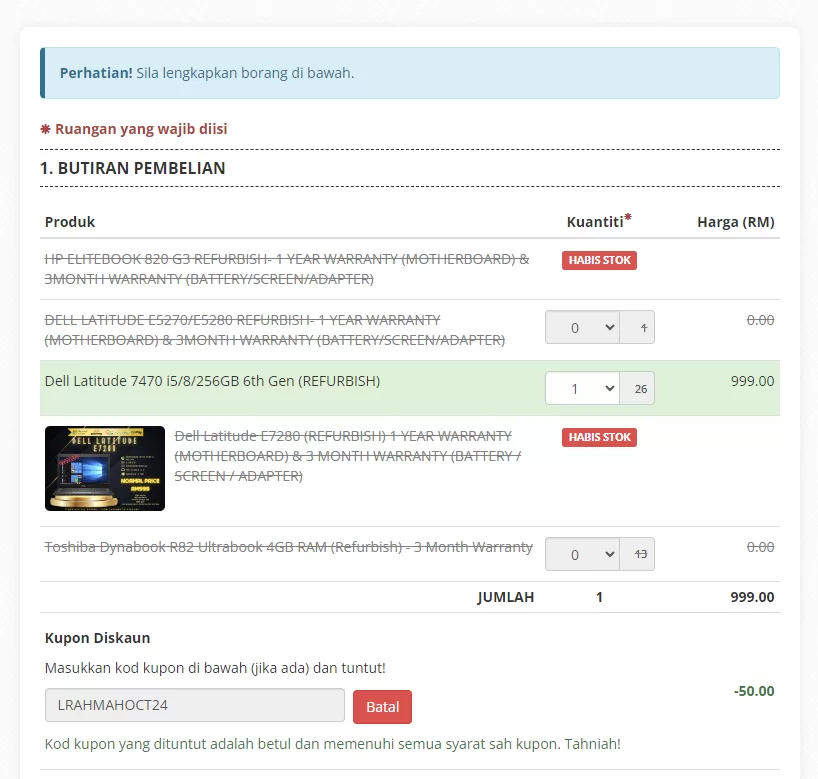Viewport: 818px width, 779px height.
Task: Open the Dell Latitude E7280 product thumbnail
Action: pyautogui.click(x=105, y=469)
